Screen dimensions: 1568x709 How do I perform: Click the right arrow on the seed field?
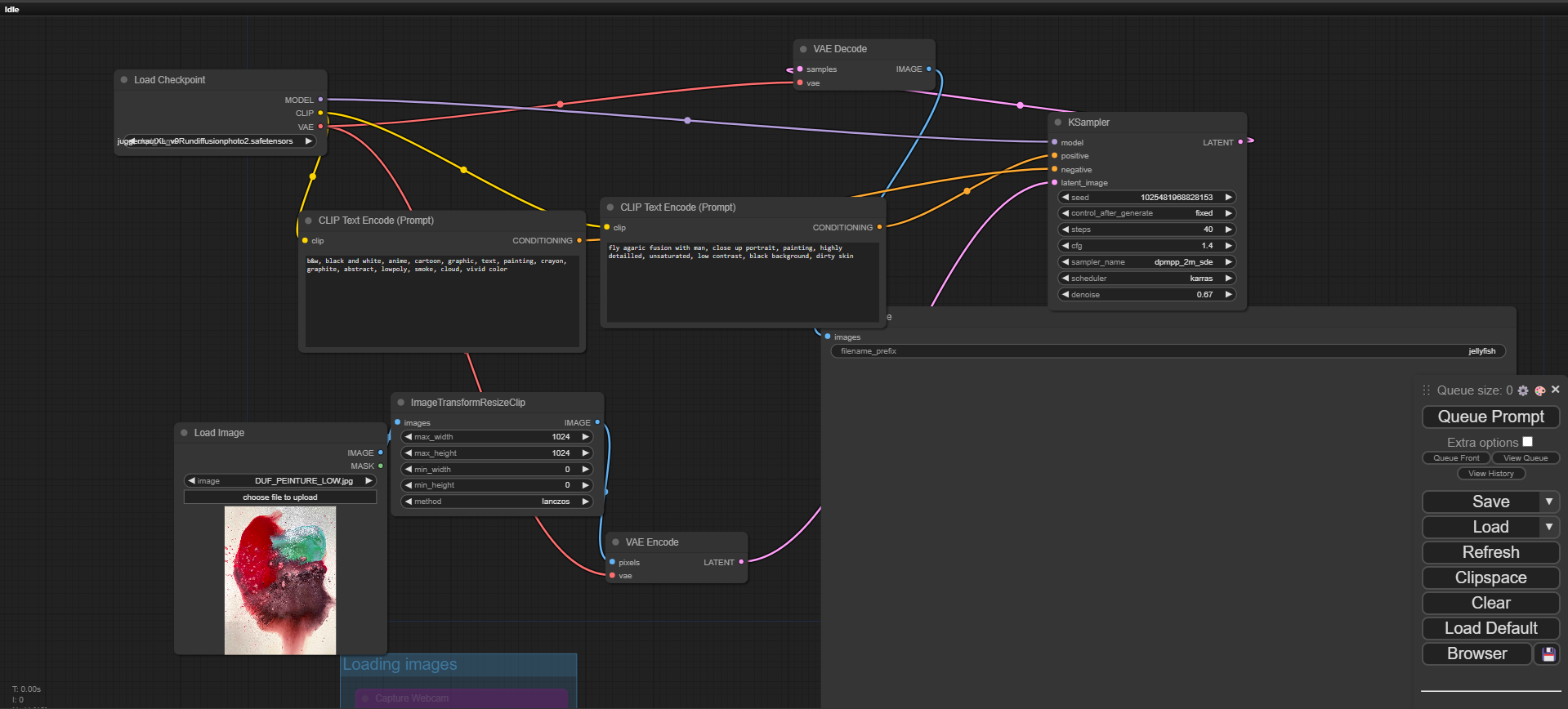pos(1228,198)
